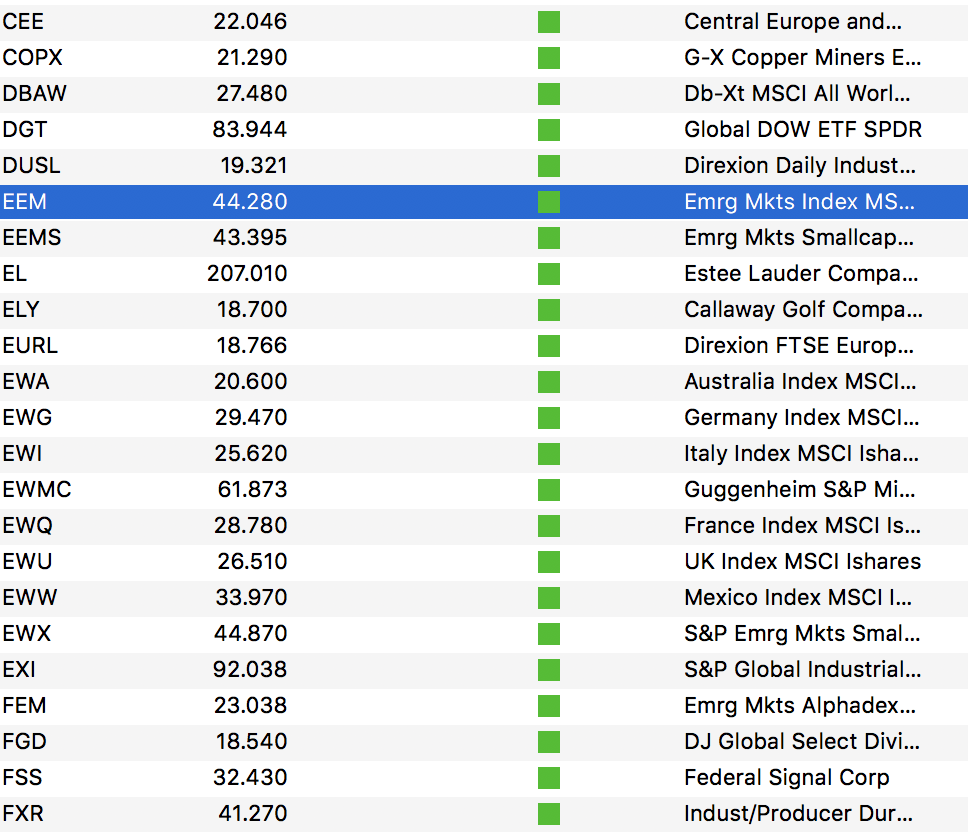Click the Italy Index MSCI Isha... description
The height and width of the screenshot is (832, 968).
click(x=801, y=454)
